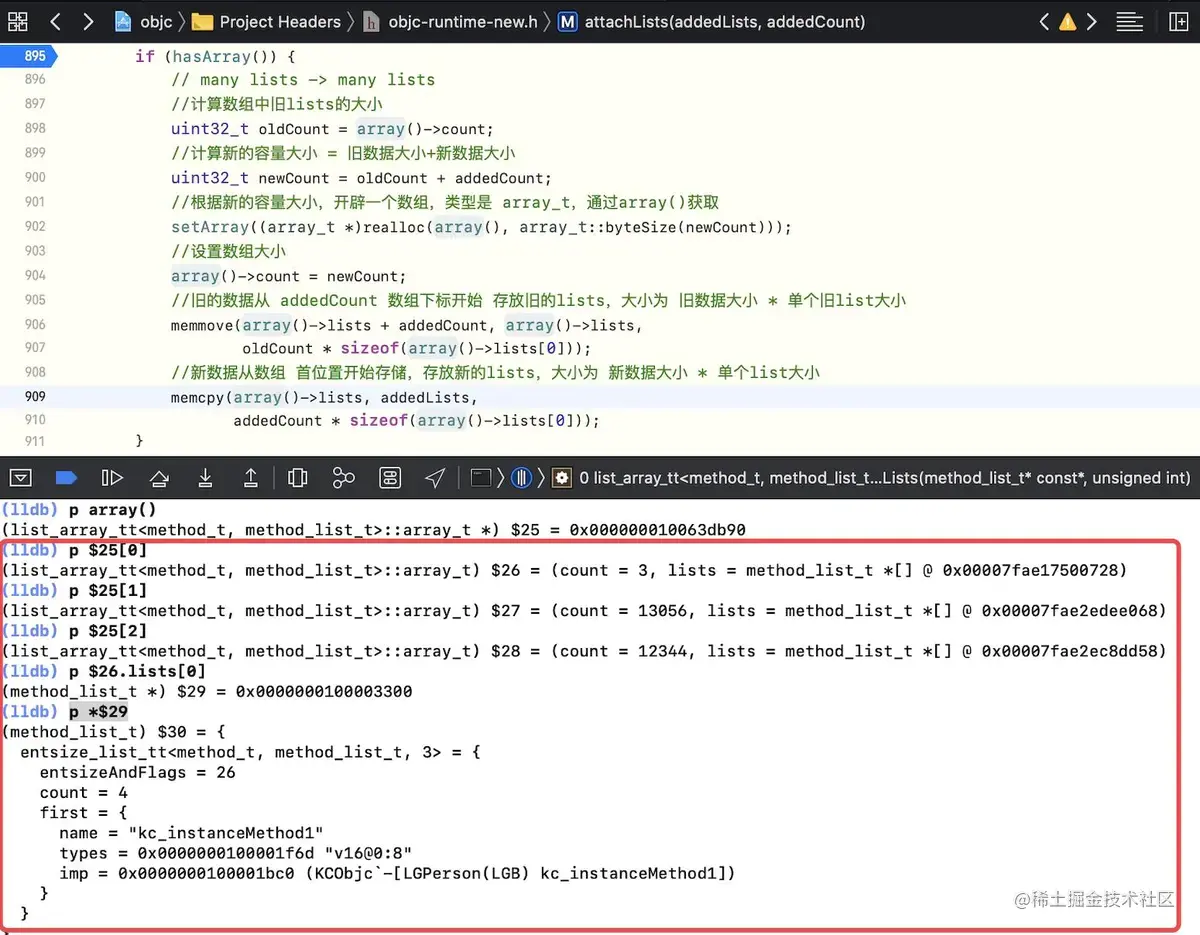1200x935 pixels.
Task: Continue program execution
Action: [112, 478]
